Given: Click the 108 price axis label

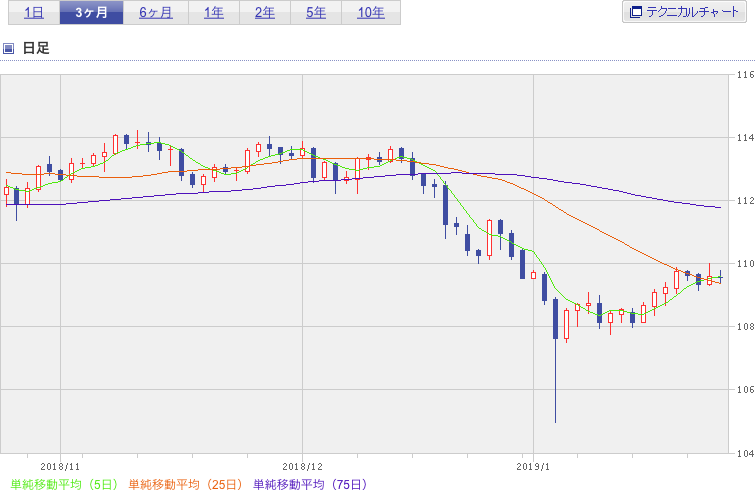Looking at the screenshot, I should coord(745,326).
